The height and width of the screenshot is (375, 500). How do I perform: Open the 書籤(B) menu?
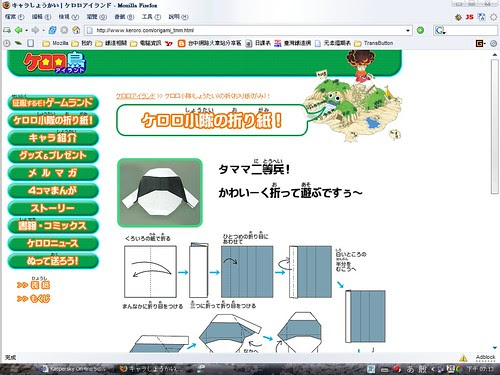(x=124, y=17)
